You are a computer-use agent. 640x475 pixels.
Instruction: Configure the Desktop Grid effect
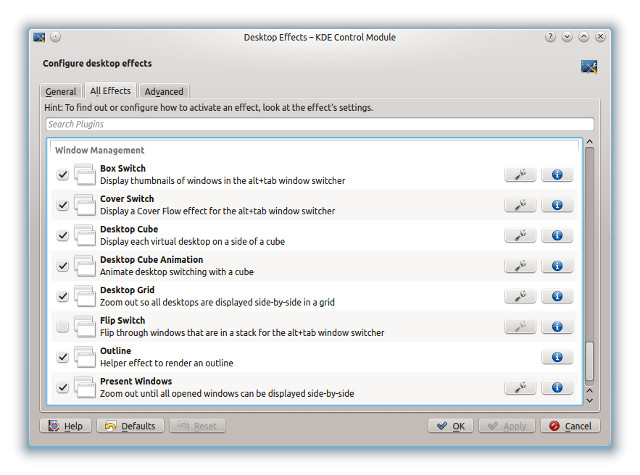[520, 296]
